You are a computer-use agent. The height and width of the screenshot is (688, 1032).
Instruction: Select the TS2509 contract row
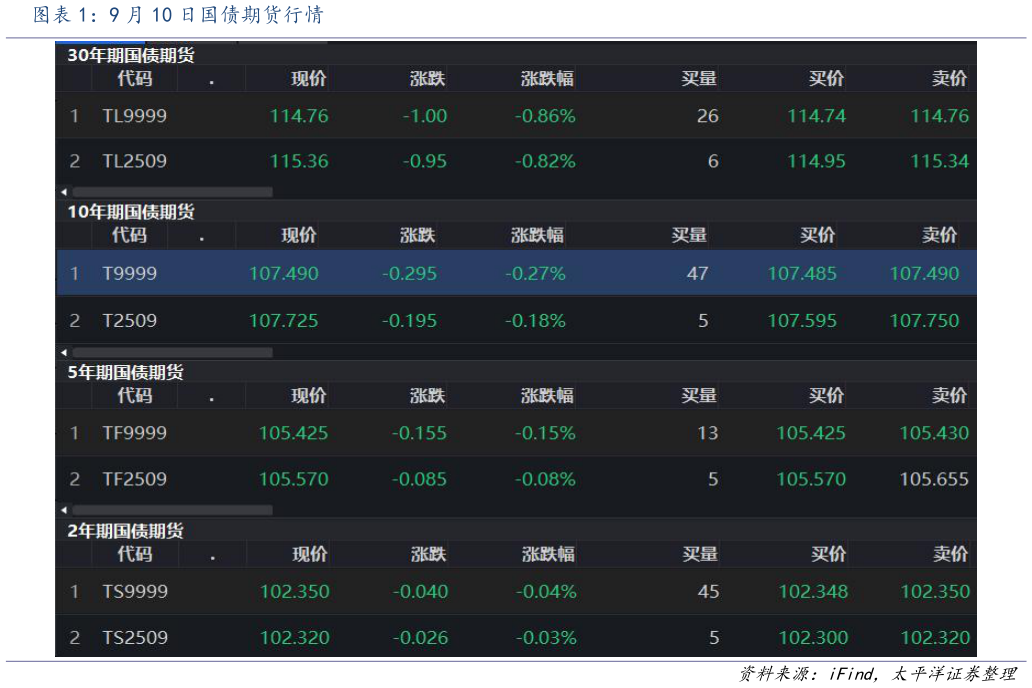pos(134,637)
